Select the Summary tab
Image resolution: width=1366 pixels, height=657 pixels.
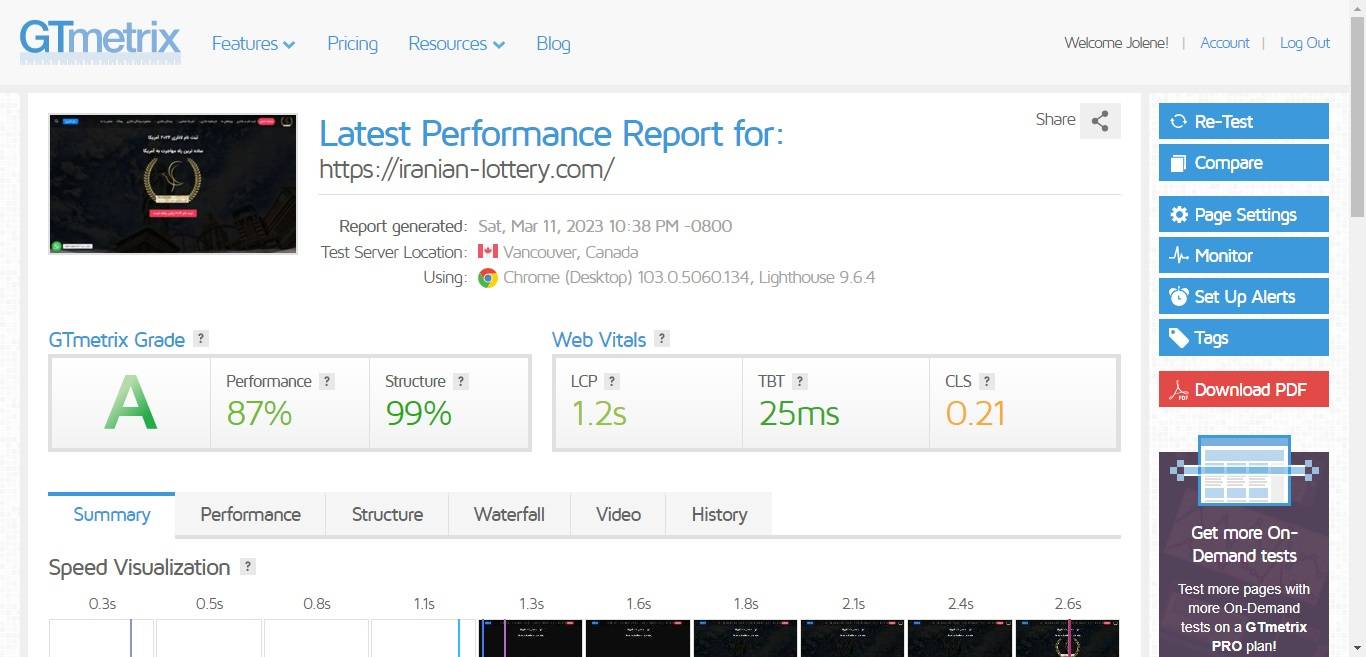pyautogui.click(x=112, y=514)
